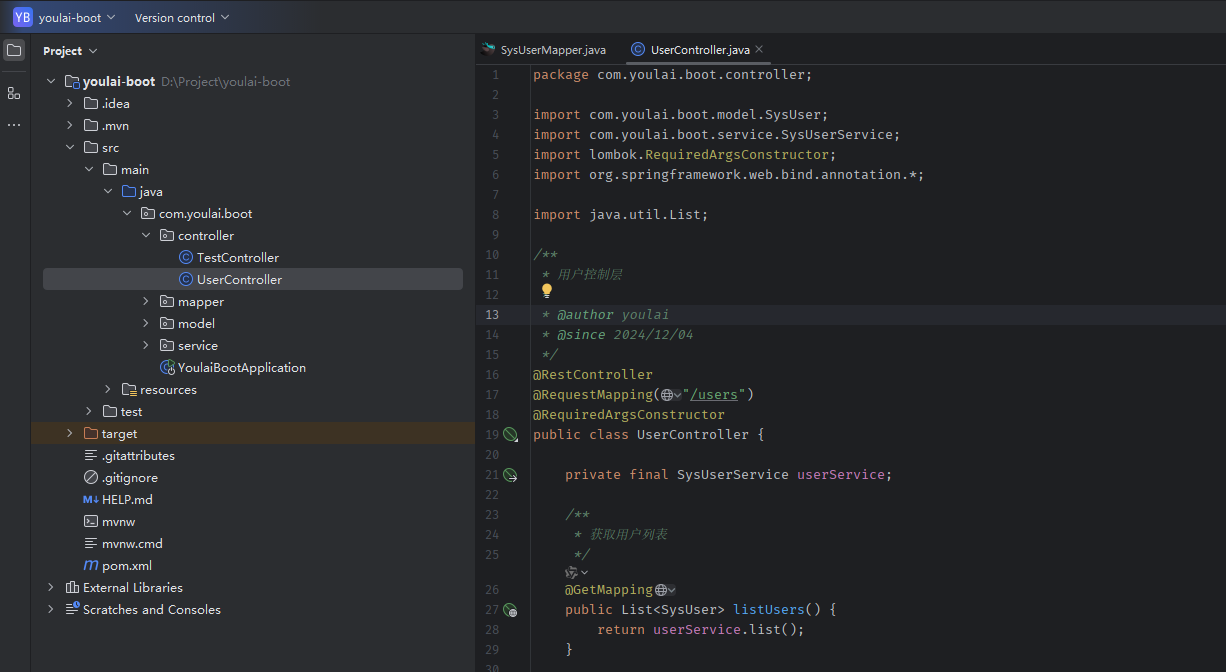The height and width of the screenshot is (672, 1226).
Task: Switch to SysUserMapper.java tab
Action: 544,49
